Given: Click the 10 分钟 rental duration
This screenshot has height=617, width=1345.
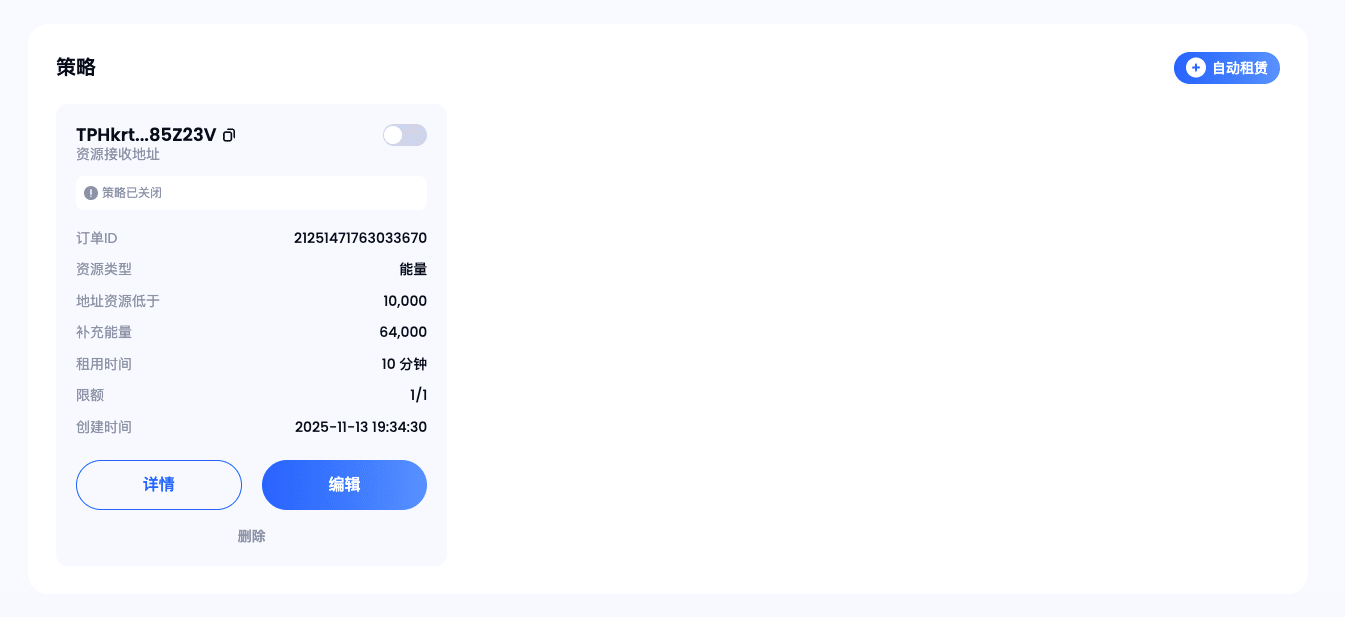Looking at the screenshot, I should coord(404,364).
